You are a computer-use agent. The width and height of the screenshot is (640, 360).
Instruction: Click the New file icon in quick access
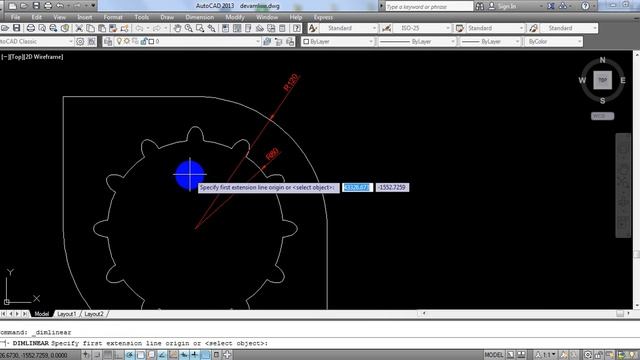coord(13,6)
